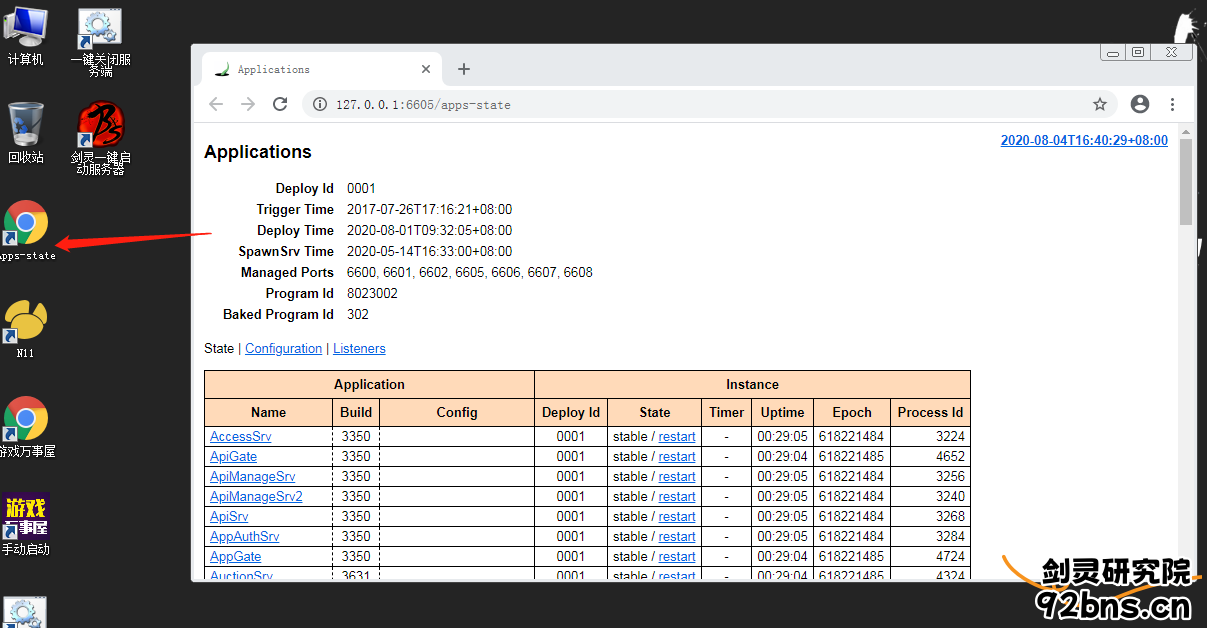Open the Configuration link
This screenshot has width=1207, height=628.
(284, 349)
